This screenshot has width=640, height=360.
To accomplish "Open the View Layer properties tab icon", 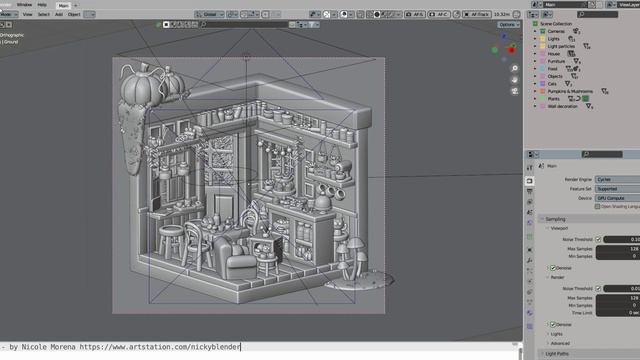I will [529, 202].
